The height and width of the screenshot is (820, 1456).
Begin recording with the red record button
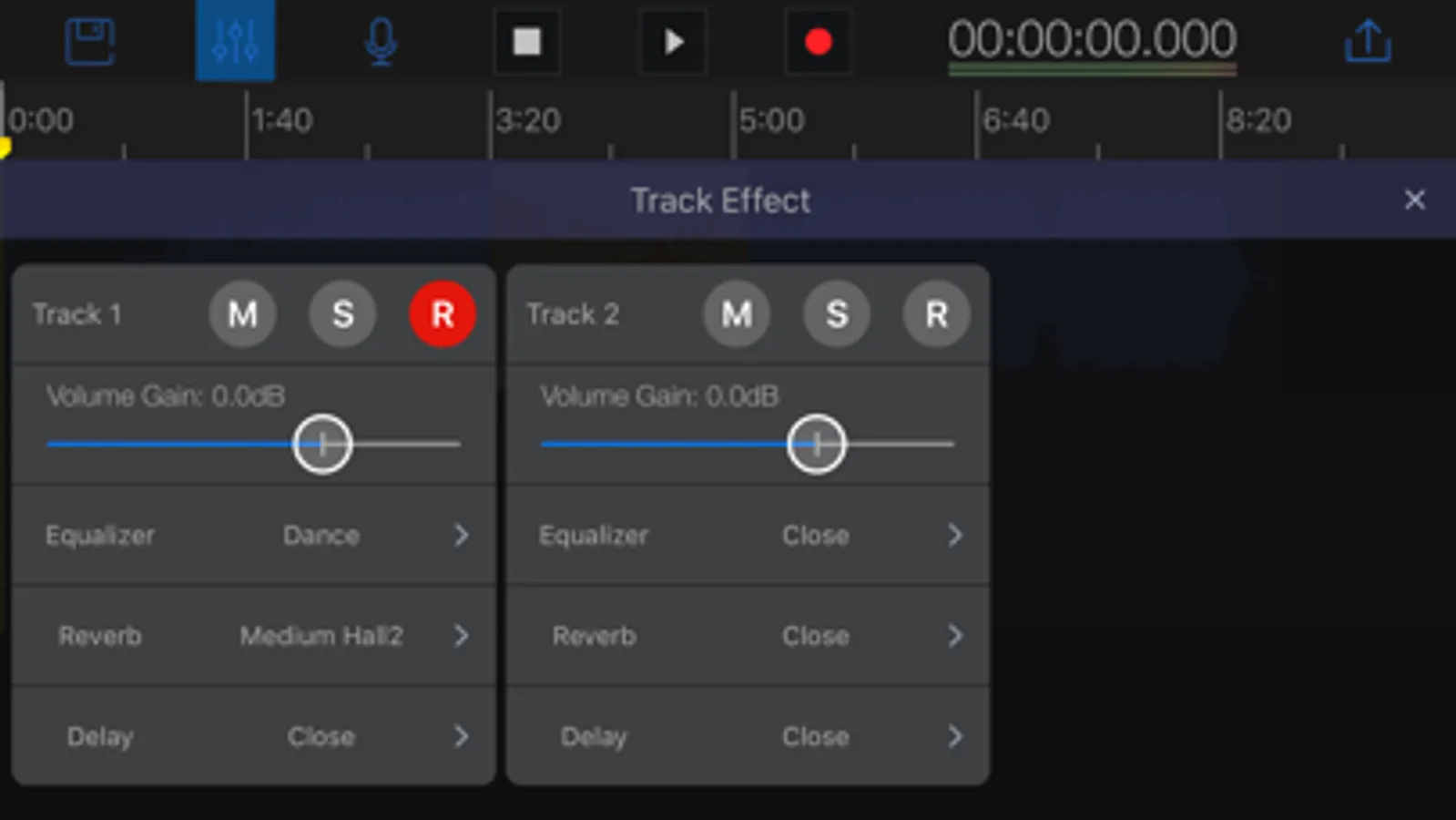(818, 42)
